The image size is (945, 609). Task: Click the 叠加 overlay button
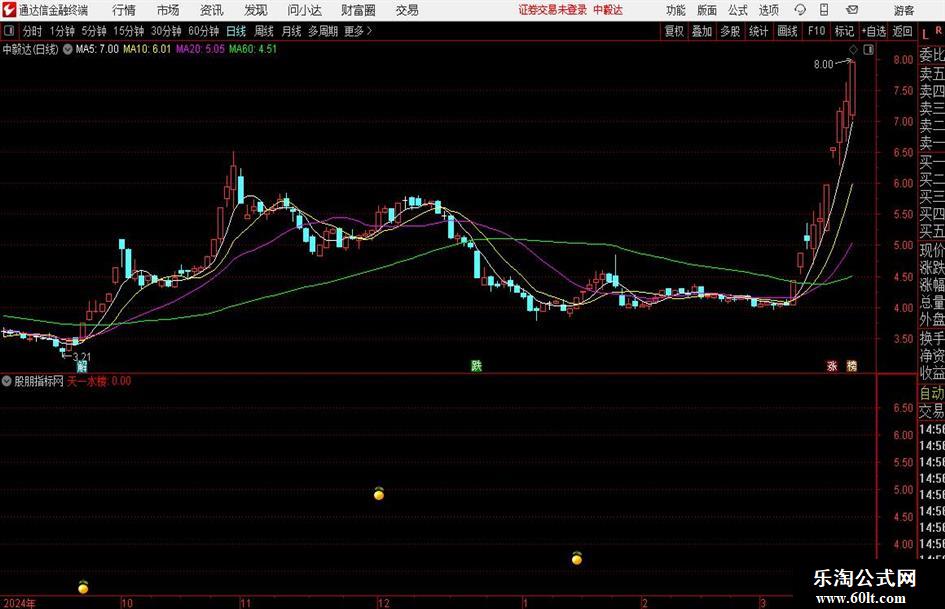pos(702,31)
